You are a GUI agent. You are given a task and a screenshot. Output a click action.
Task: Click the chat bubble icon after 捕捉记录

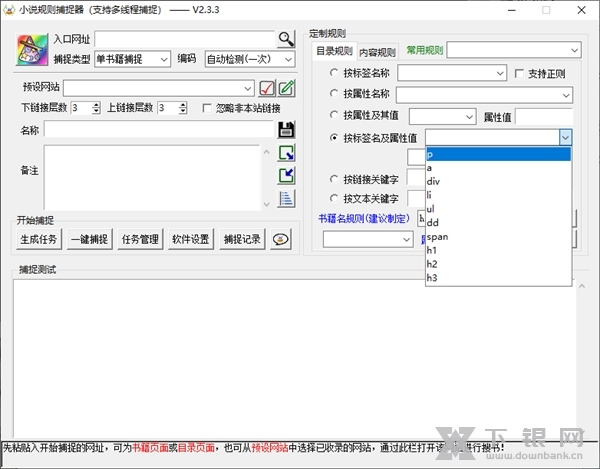281,239
